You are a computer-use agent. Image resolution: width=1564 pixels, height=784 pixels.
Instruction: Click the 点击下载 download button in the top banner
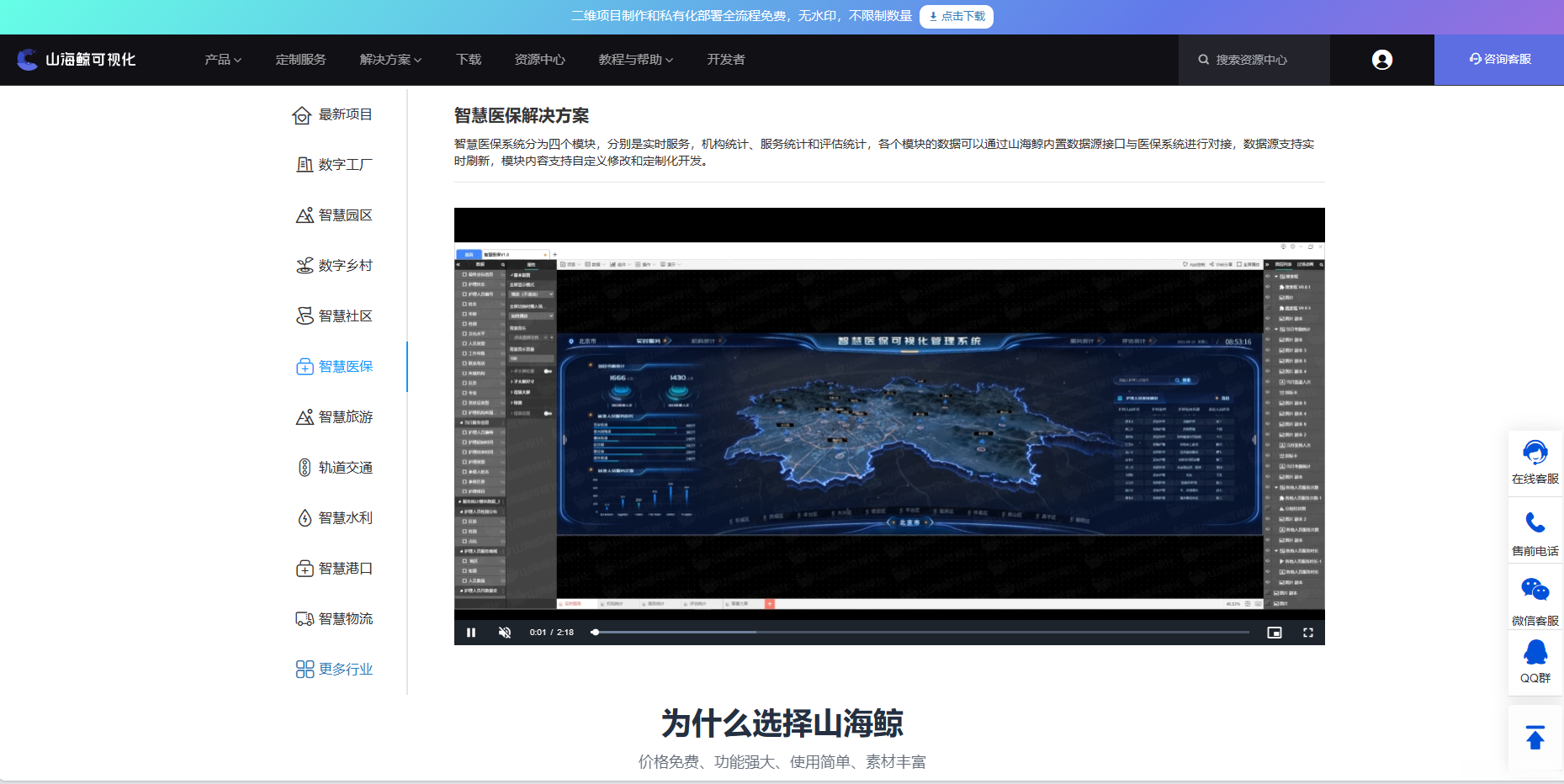tap(957, 17)
